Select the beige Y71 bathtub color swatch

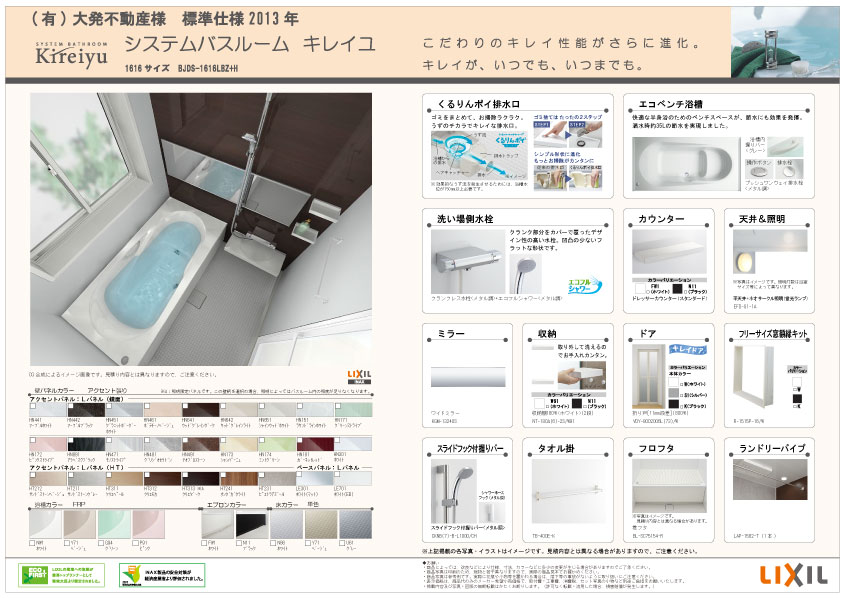click(80, 524)
